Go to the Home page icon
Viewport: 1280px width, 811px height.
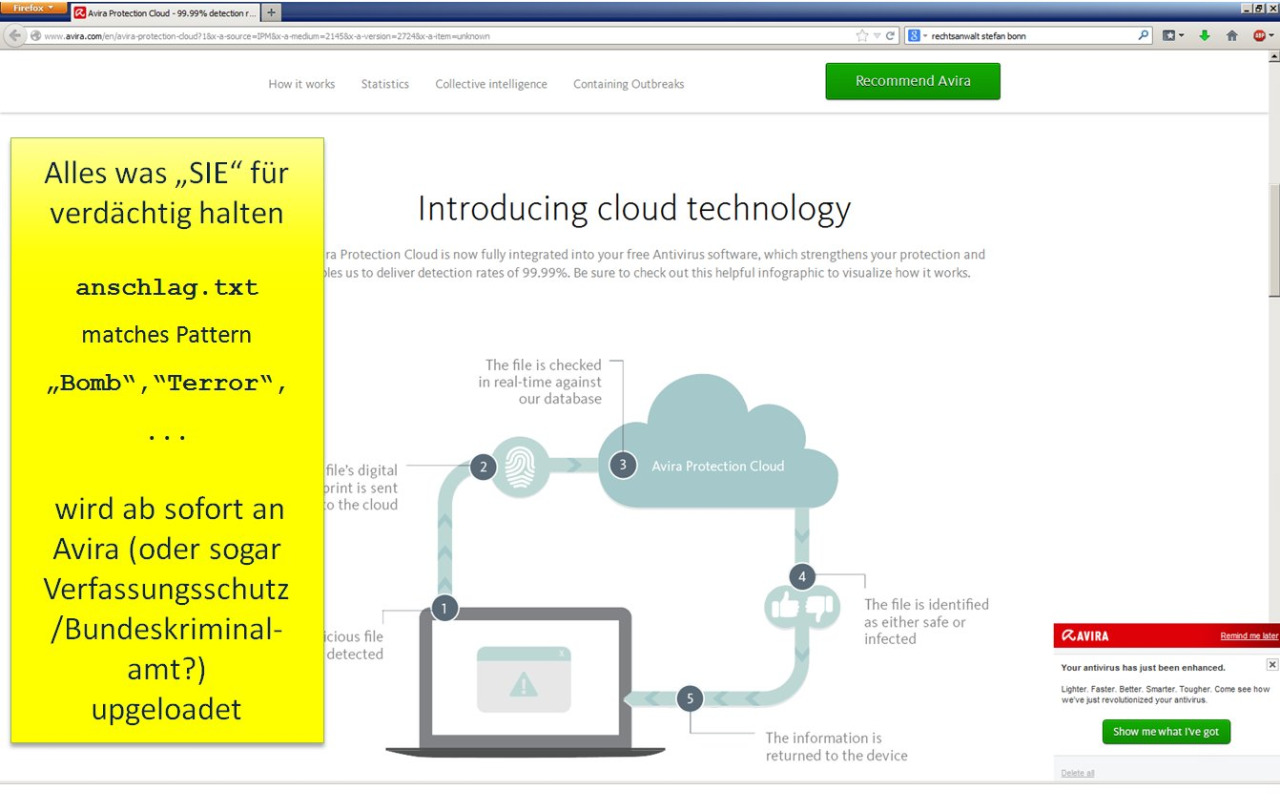point(1232,35)
